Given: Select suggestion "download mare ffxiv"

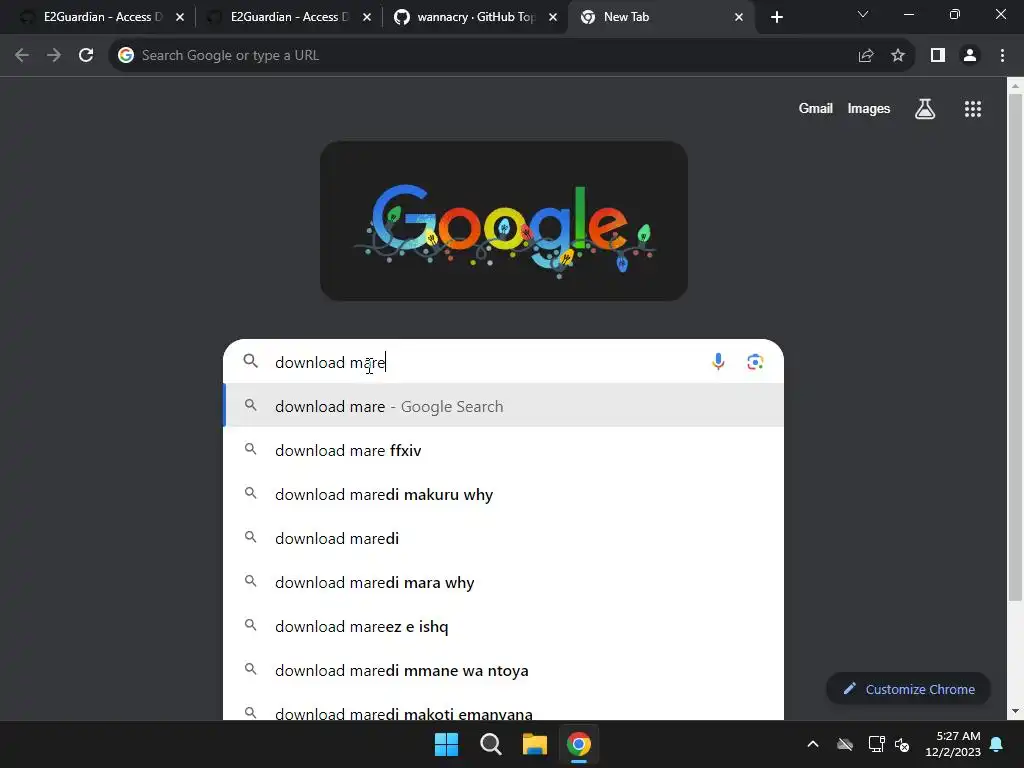Looking at the screenshot, I should coord(504,451).
